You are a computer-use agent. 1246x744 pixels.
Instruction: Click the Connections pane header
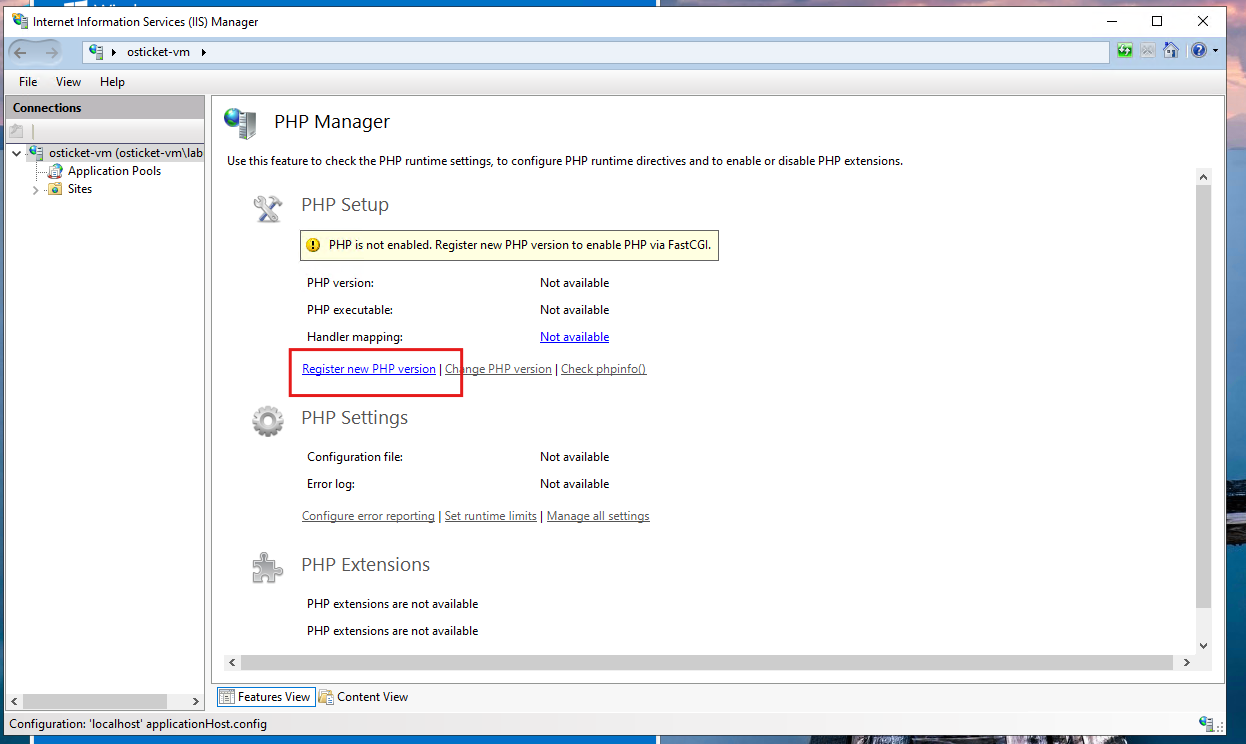tap(105, 108)
